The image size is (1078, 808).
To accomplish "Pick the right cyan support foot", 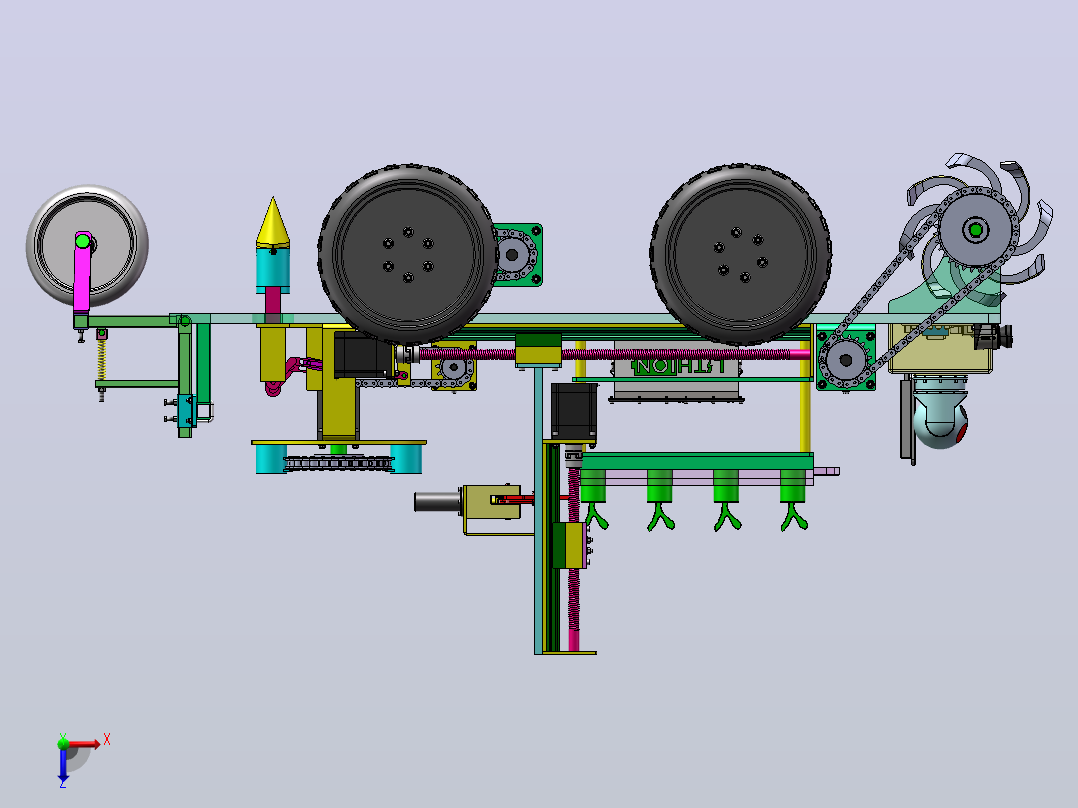I will 406,459.
